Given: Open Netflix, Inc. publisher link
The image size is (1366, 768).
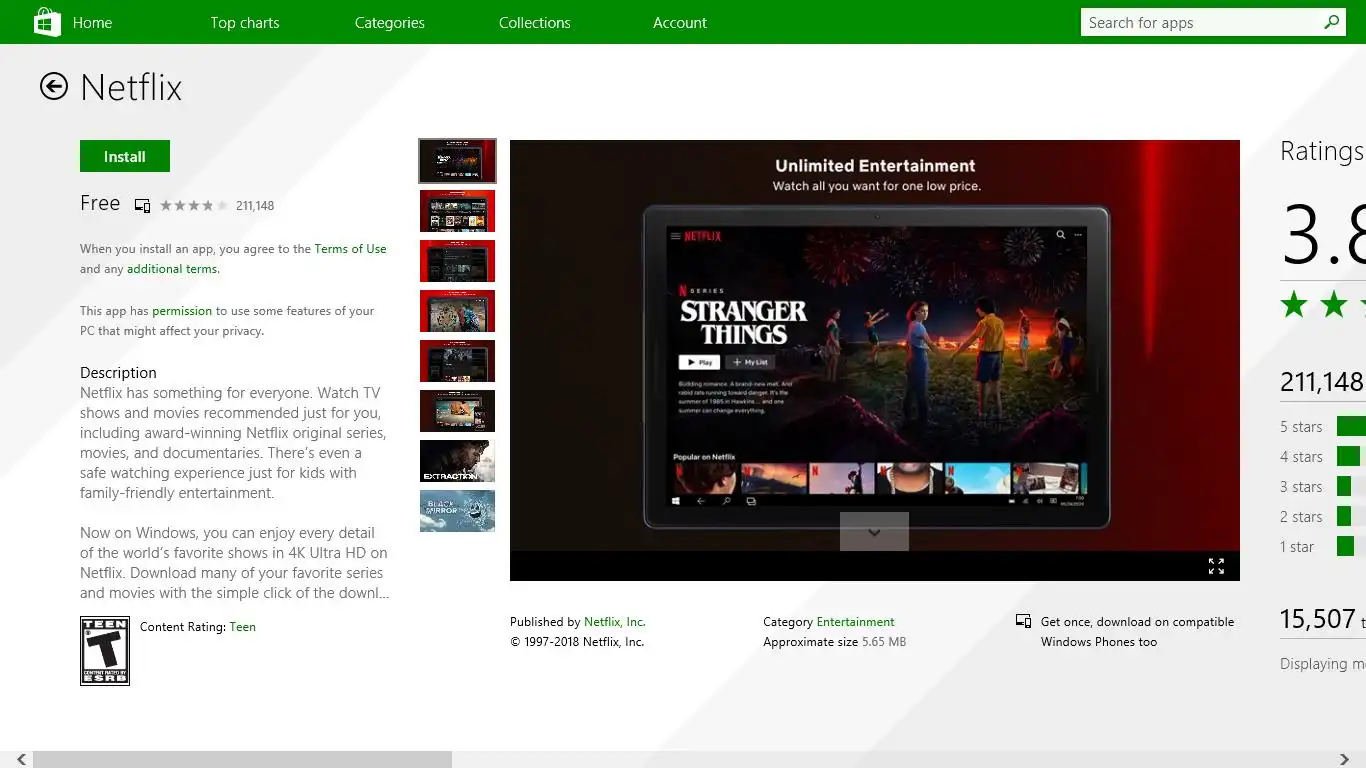Looking at the screenshot, I should (615, 622).
